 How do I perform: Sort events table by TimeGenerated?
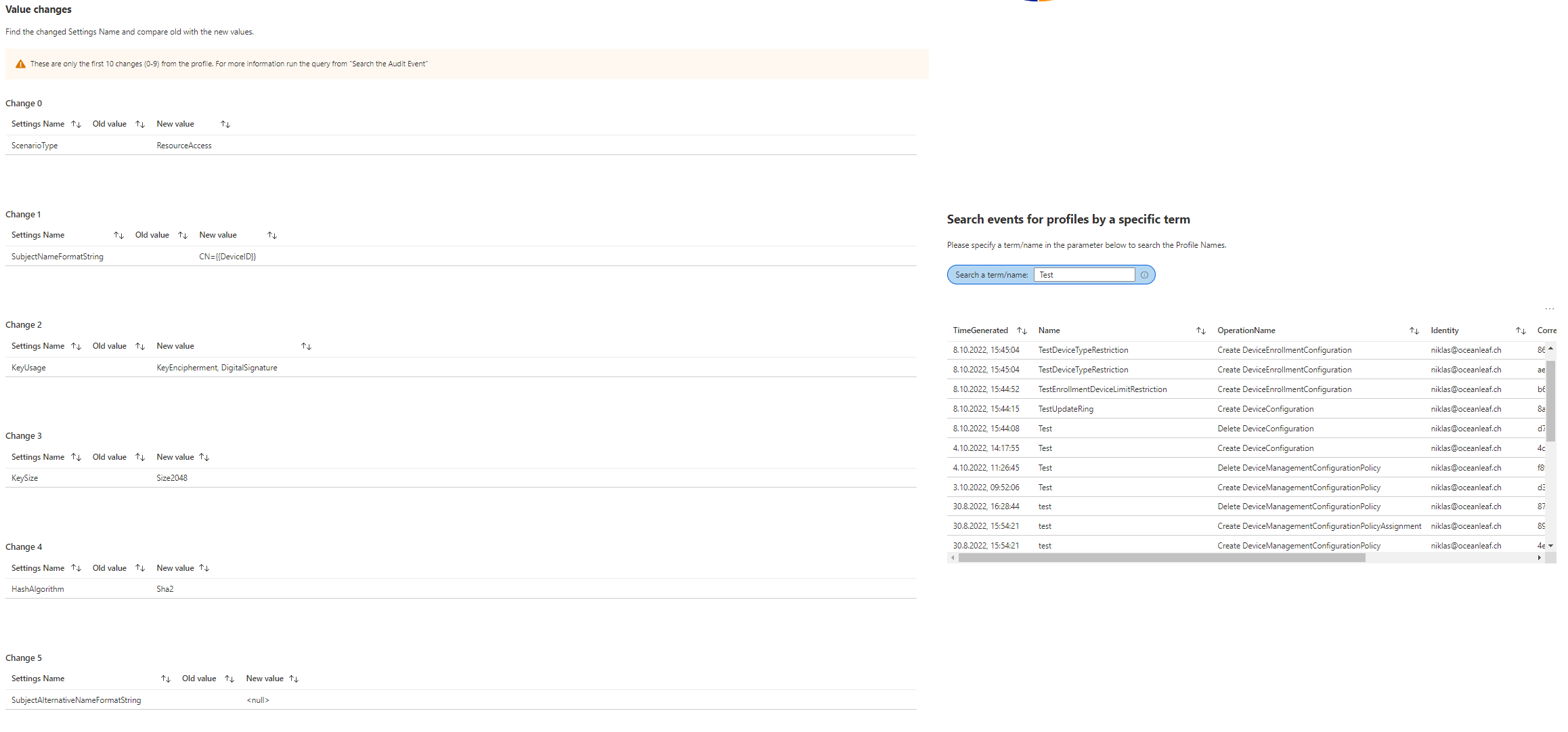click(x=1022, y=331)
